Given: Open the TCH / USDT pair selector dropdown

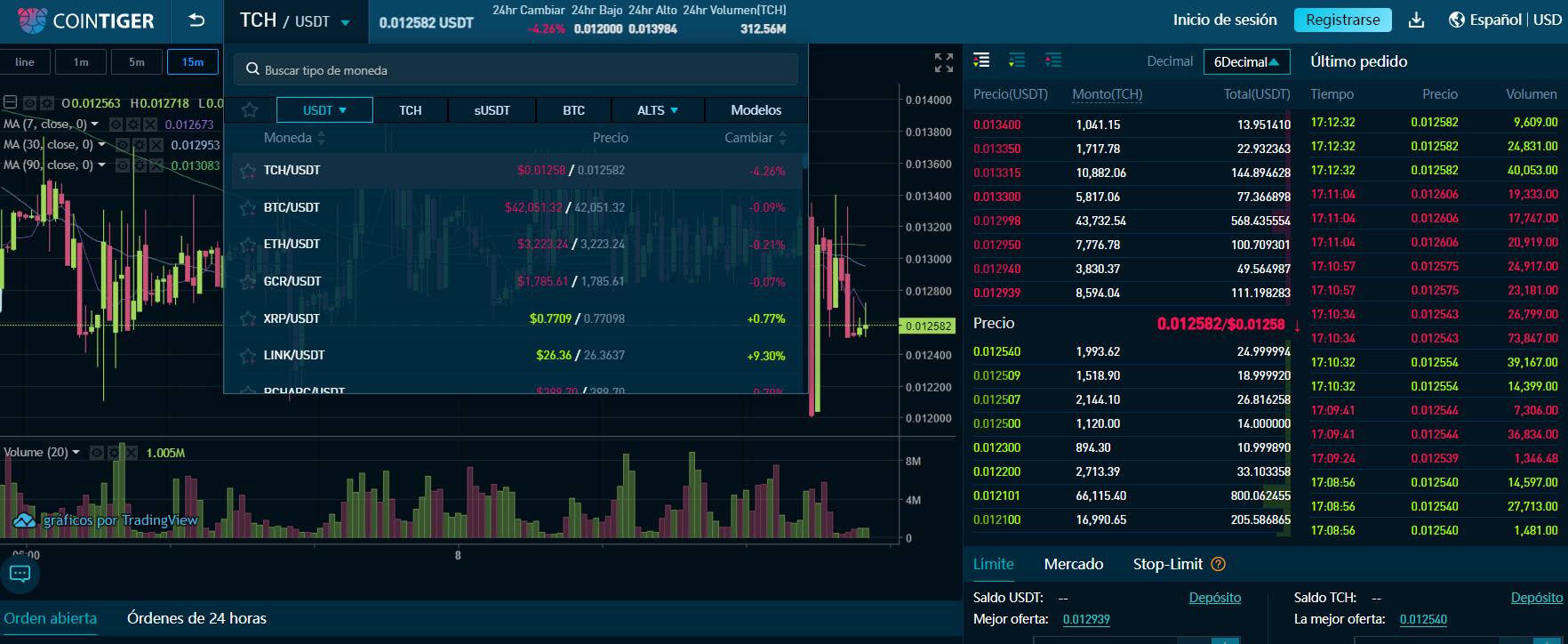Looking at the screenshot, I should 295,20.
